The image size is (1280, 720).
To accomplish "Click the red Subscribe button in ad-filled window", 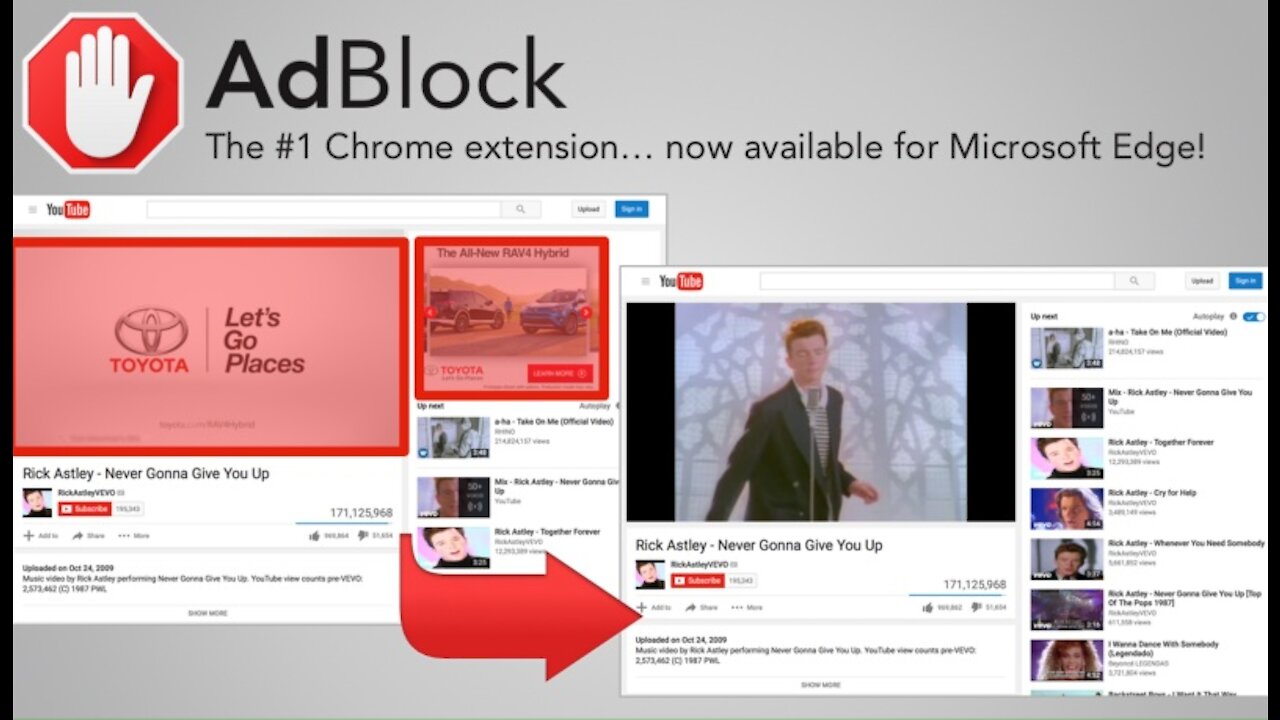I will coord(85,508).
